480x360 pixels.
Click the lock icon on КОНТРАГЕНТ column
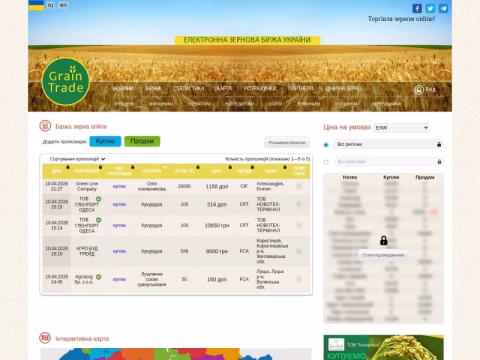tap(100, 167)
